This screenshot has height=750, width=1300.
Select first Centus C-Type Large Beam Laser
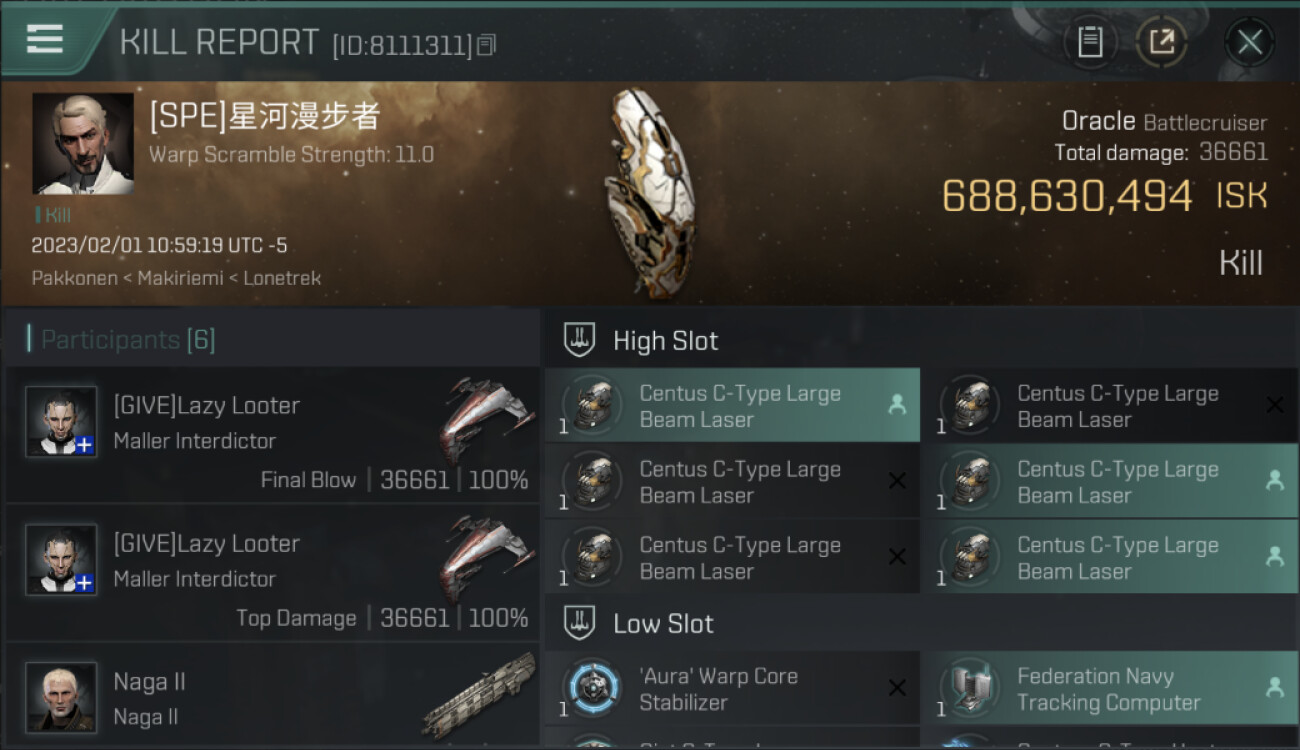[732, 406]
